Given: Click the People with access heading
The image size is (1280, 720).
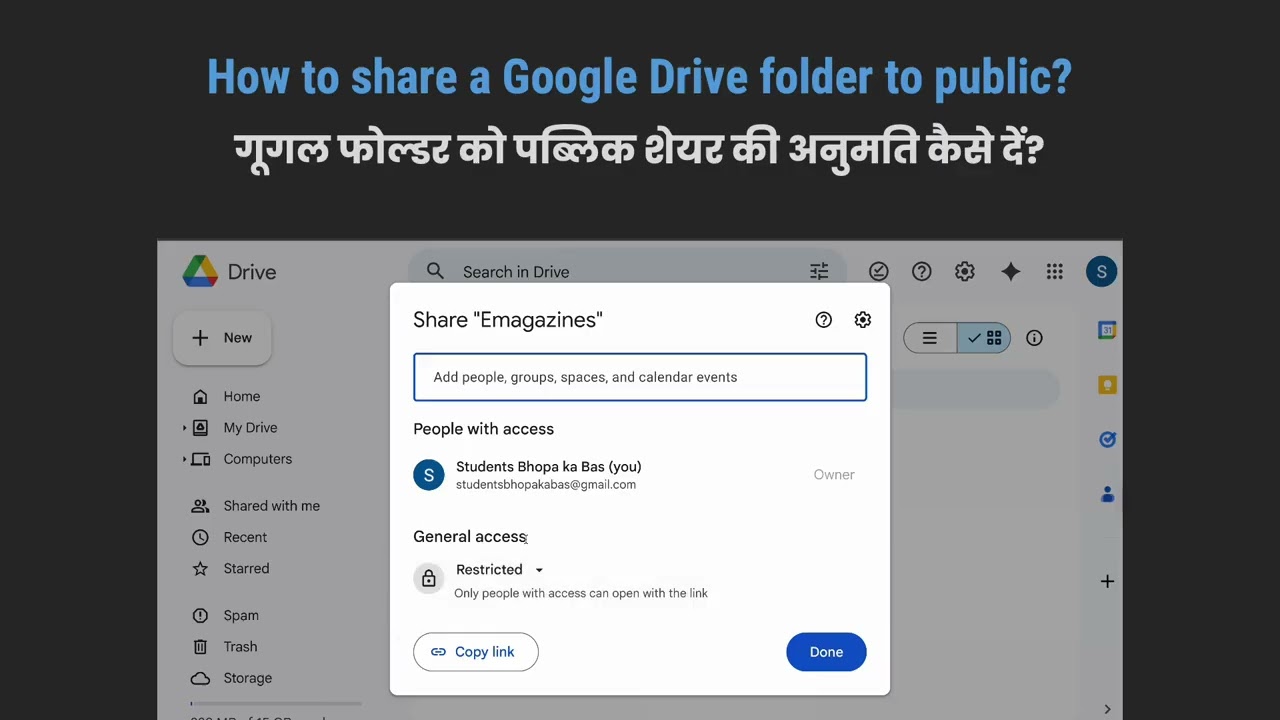Looking at the screenshot, I should pyautogui.click(x=483, y=429).
